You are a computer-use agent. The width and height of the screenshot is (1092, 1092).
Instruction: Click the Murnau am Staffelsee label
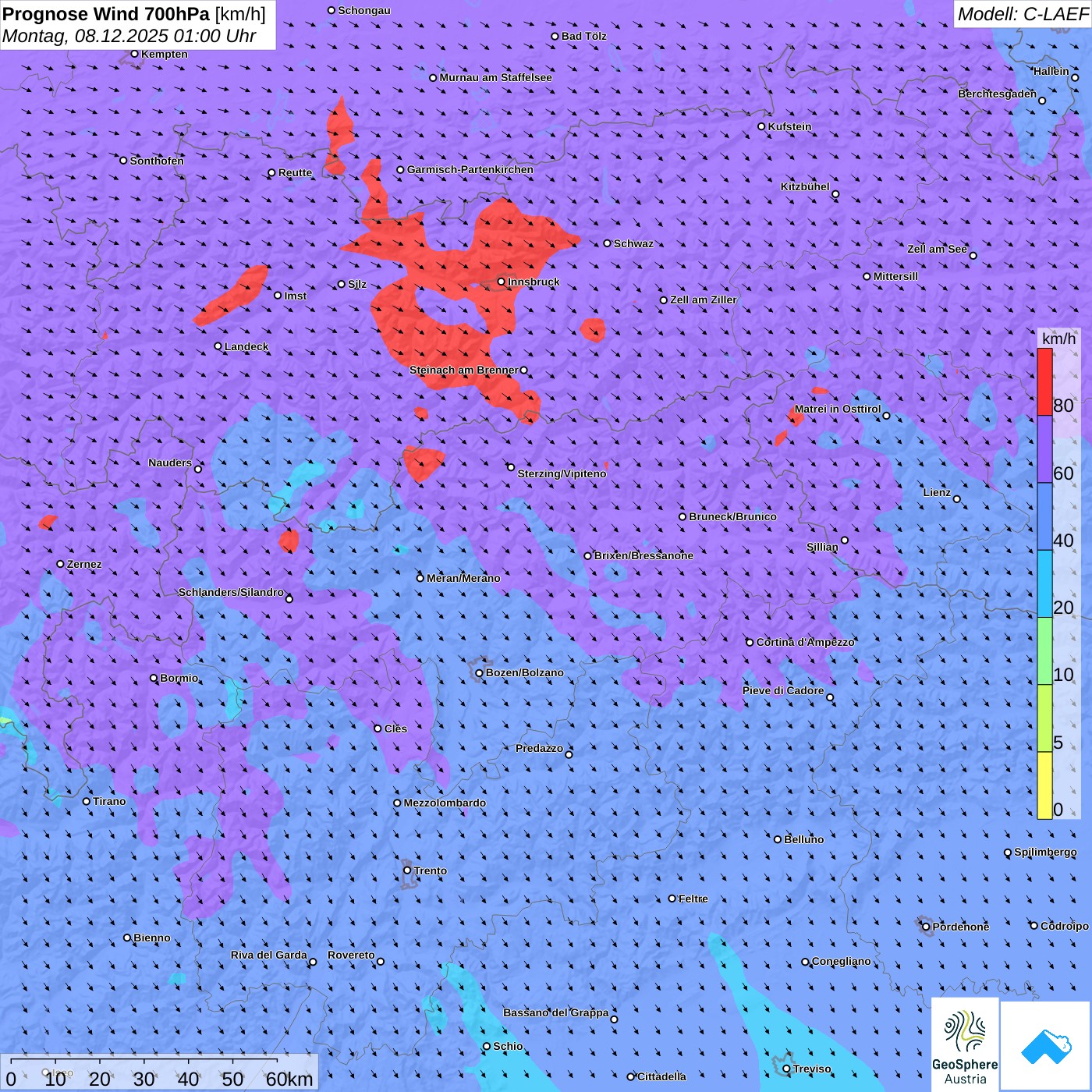(x=495, y=77)
